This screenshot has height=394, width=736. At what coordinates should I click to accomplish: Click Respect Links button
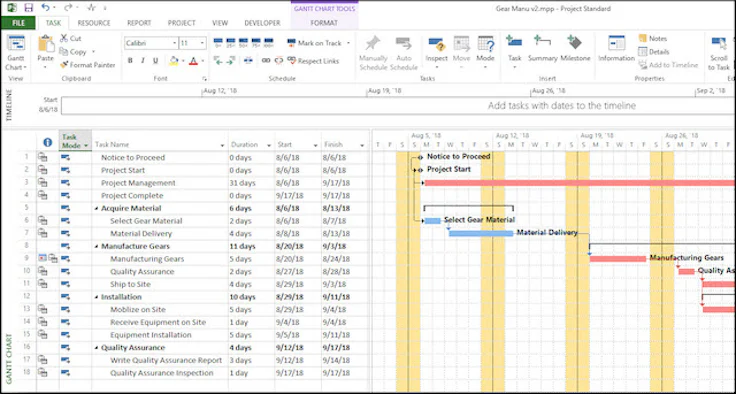tap(313, 61)
